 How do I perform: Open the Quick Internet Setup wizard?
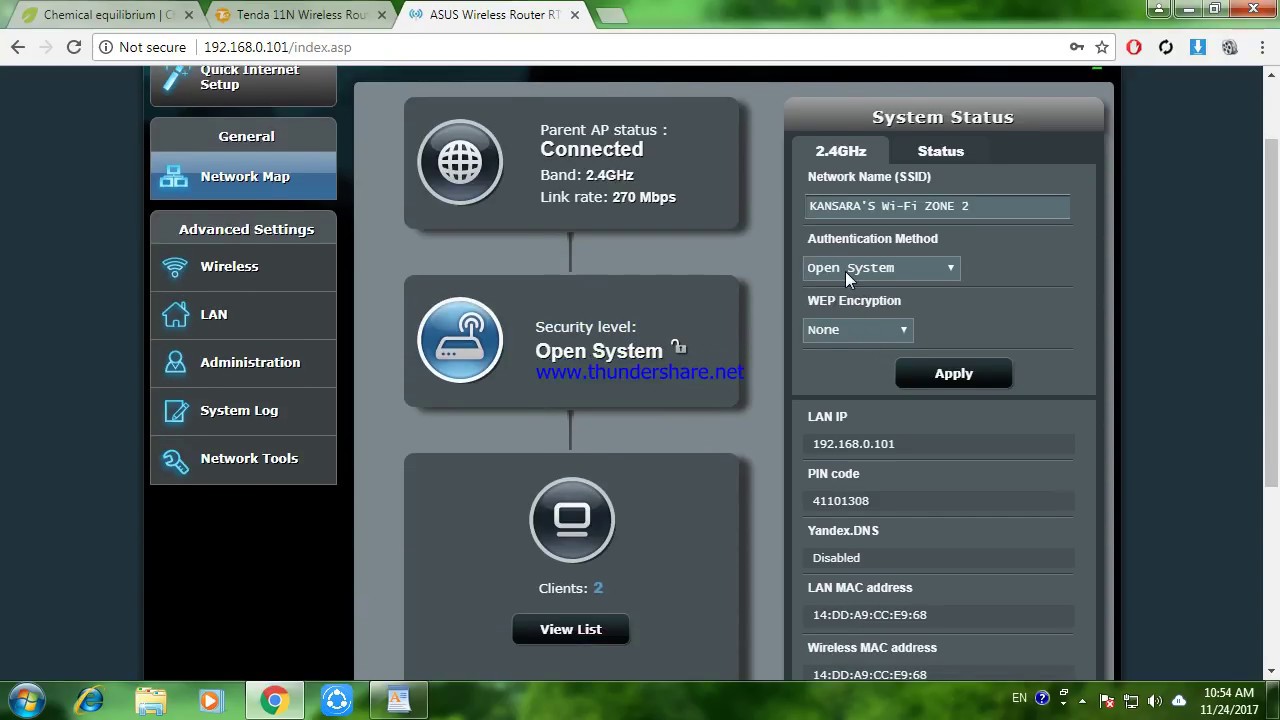pos(243,78)
